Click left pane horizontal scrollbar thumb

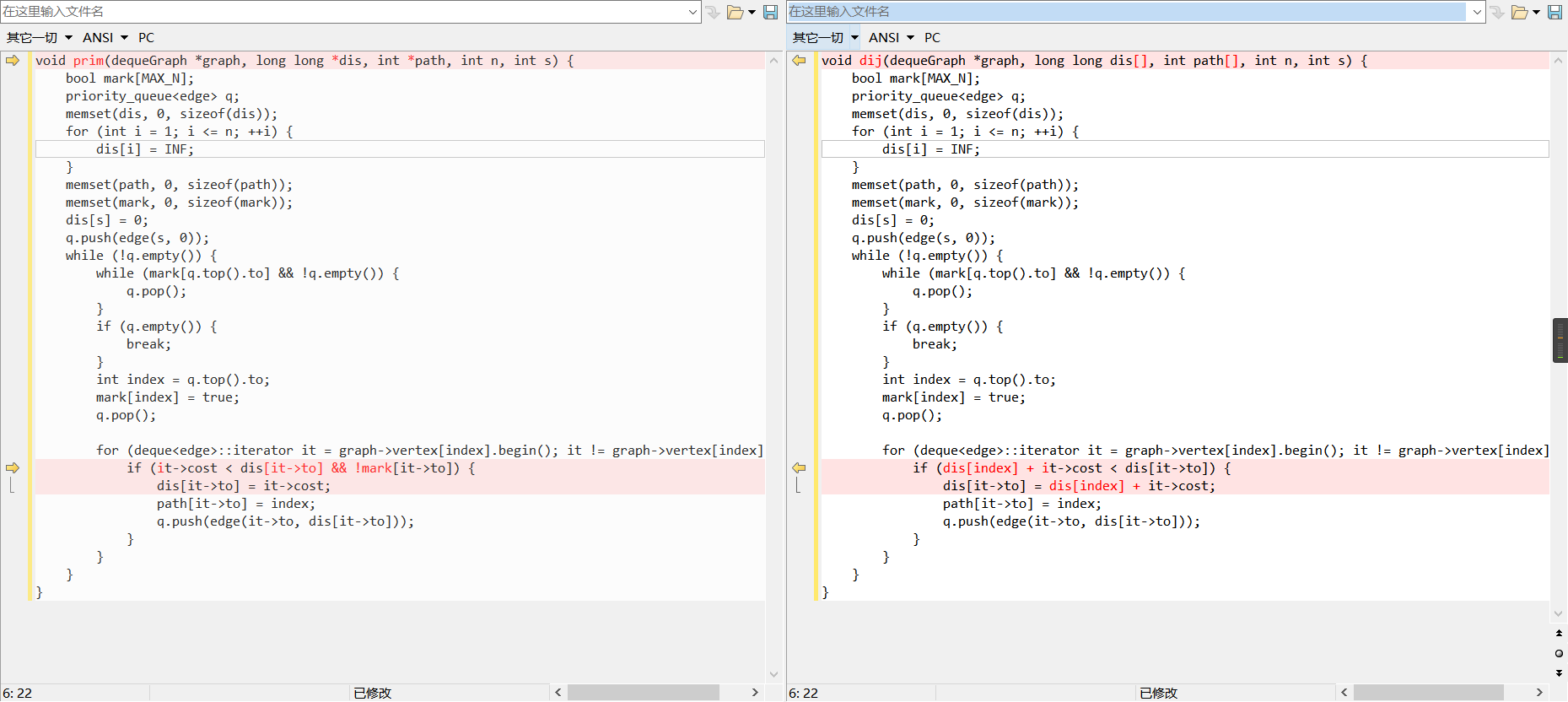click(644, 692)
